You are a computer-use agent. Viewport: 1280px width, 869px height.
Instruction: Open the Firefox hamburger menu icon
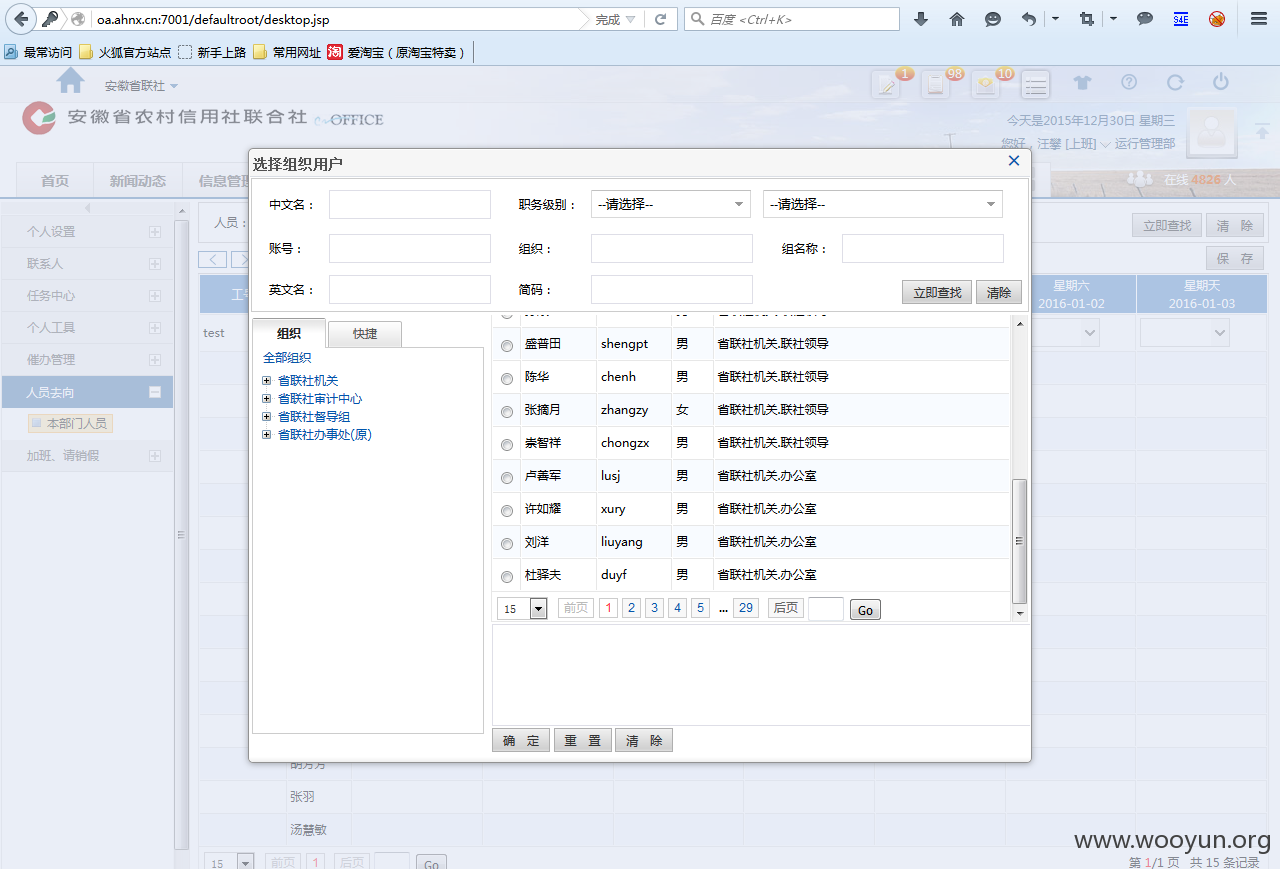(1259, 19)
